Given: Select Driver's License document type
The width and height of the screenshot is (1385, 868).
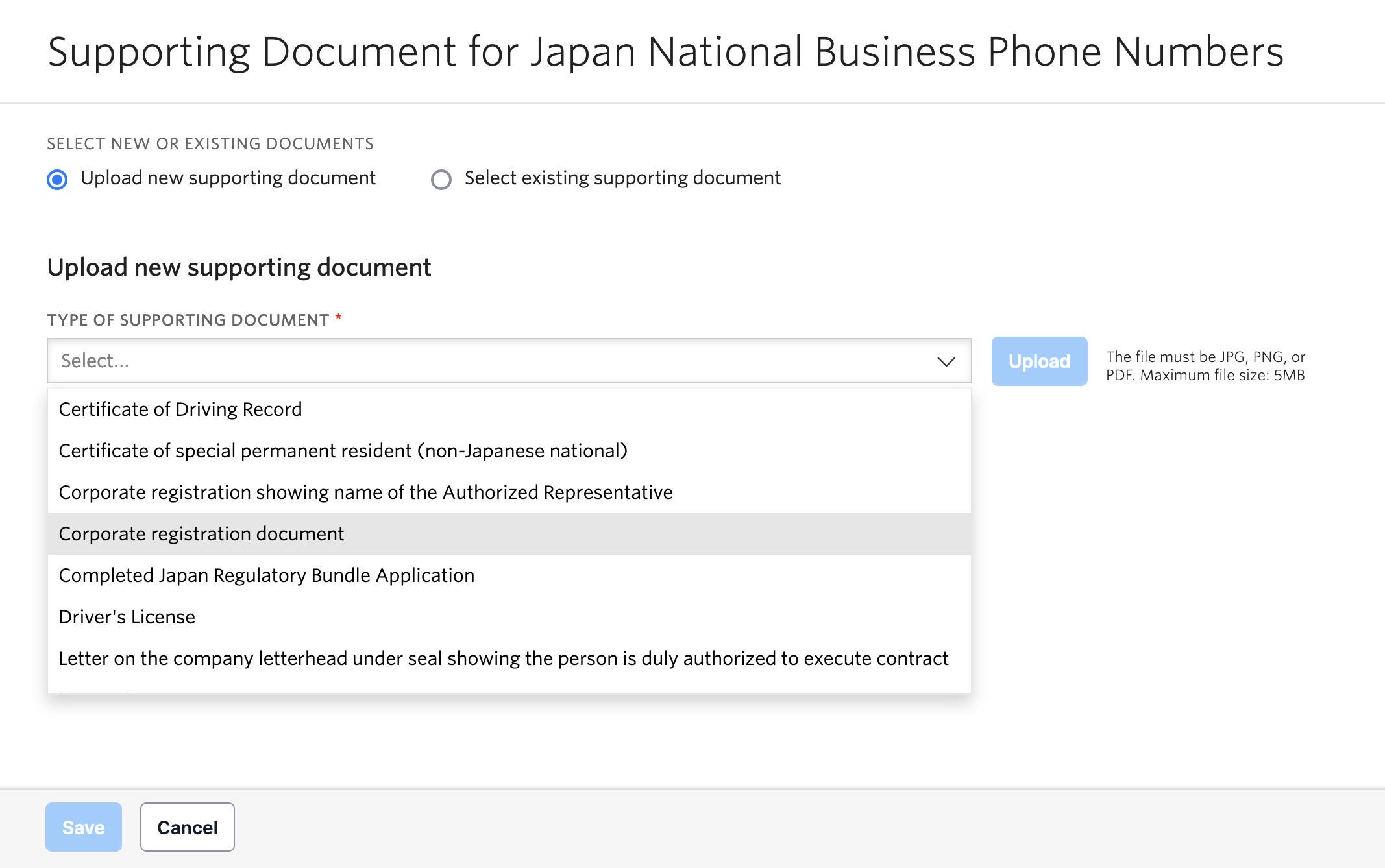Looking at the screenshot, I should click(x=127, y=616).
